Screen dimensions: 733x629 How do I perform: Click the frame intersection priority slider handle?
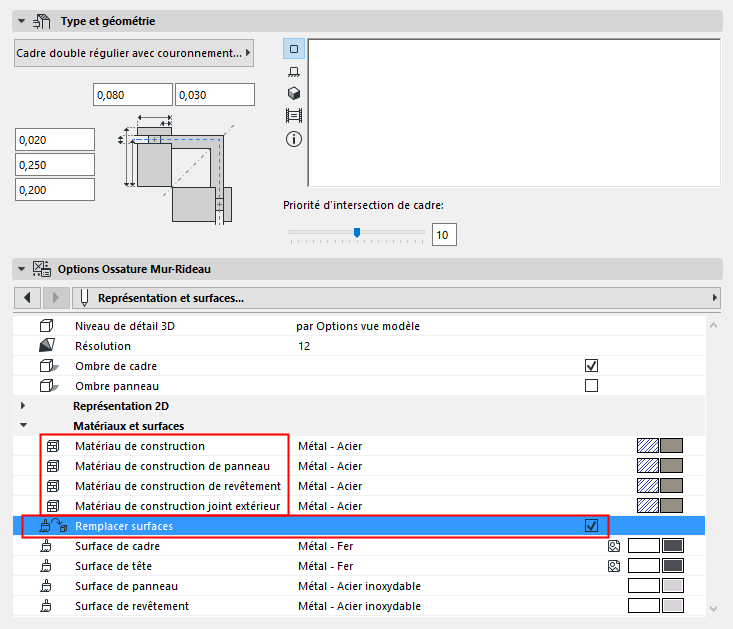(x=357, y=232)
